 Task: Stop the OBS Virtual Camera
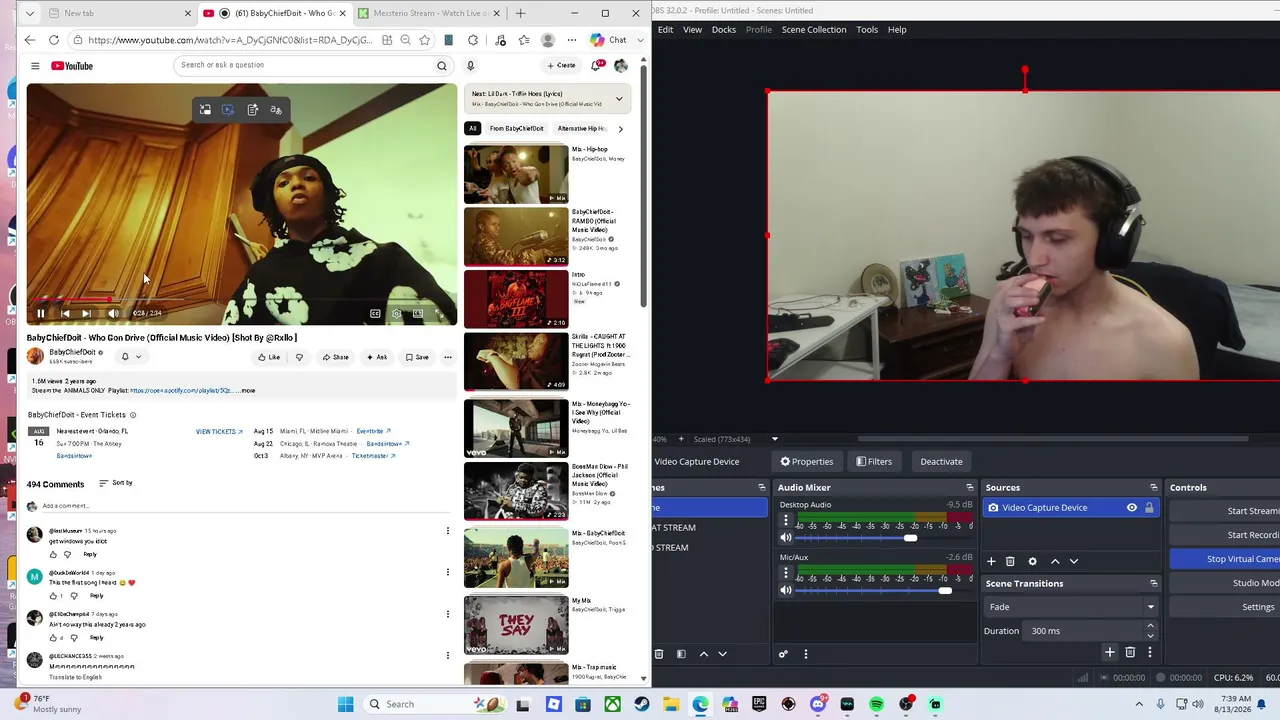[1225, 559]
